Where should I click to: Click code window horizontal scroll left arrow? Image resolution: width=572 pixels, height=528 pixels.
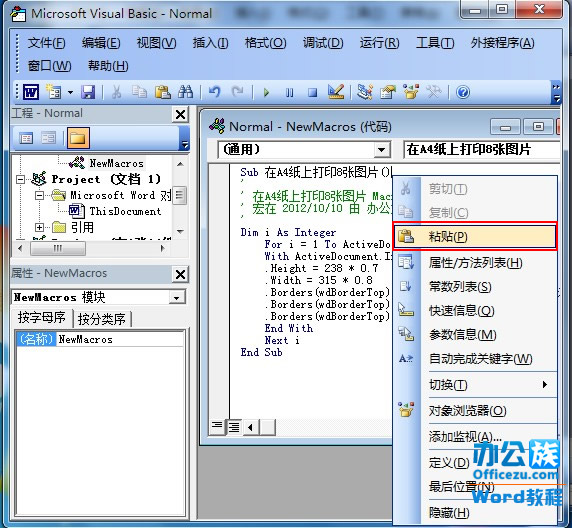(x=251, y=427)
